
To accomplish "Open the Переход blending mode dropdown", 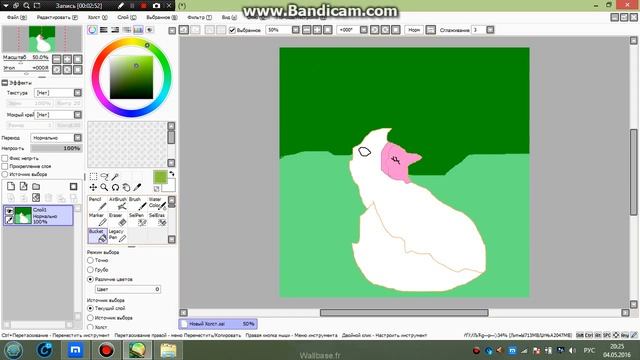I will pos(78,138).
